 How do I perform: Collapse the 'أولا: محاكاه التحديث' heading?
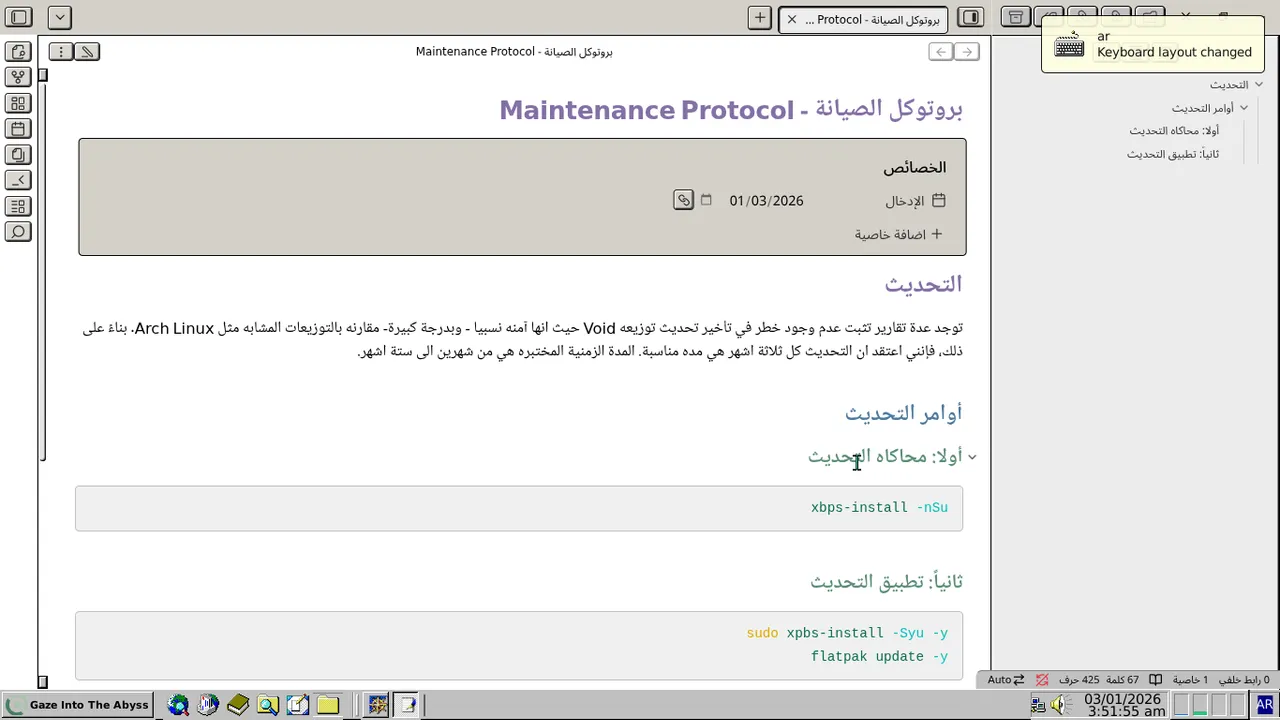(x=971, y=457)
